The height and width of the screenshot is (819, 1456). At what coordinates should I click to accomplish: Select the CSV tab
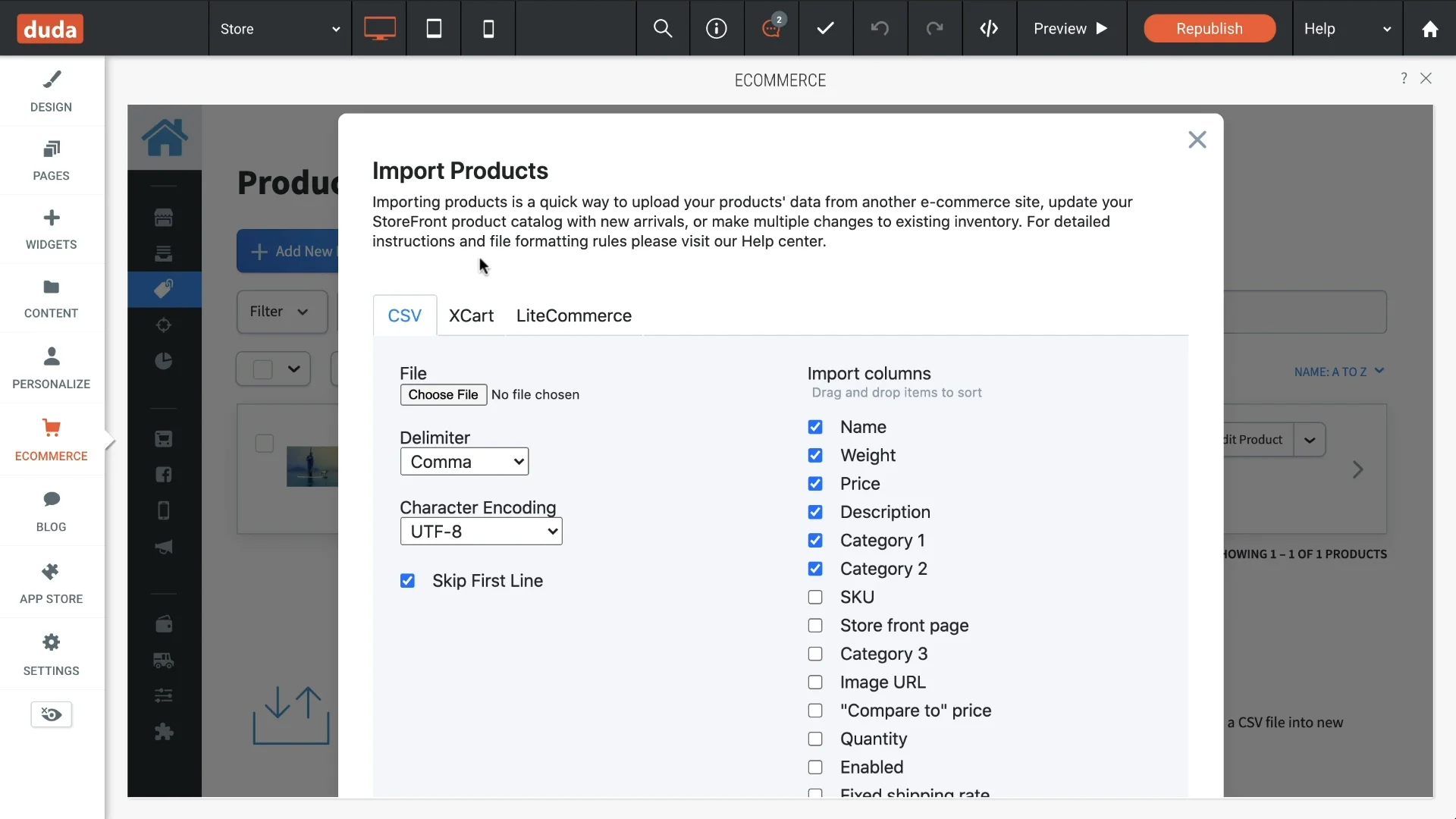tap(405, 315)
